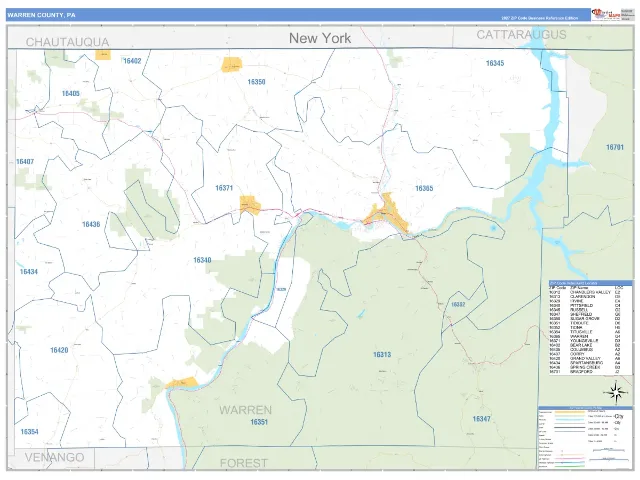
Task: Select ZIP code label 16351
Action: 259,422
